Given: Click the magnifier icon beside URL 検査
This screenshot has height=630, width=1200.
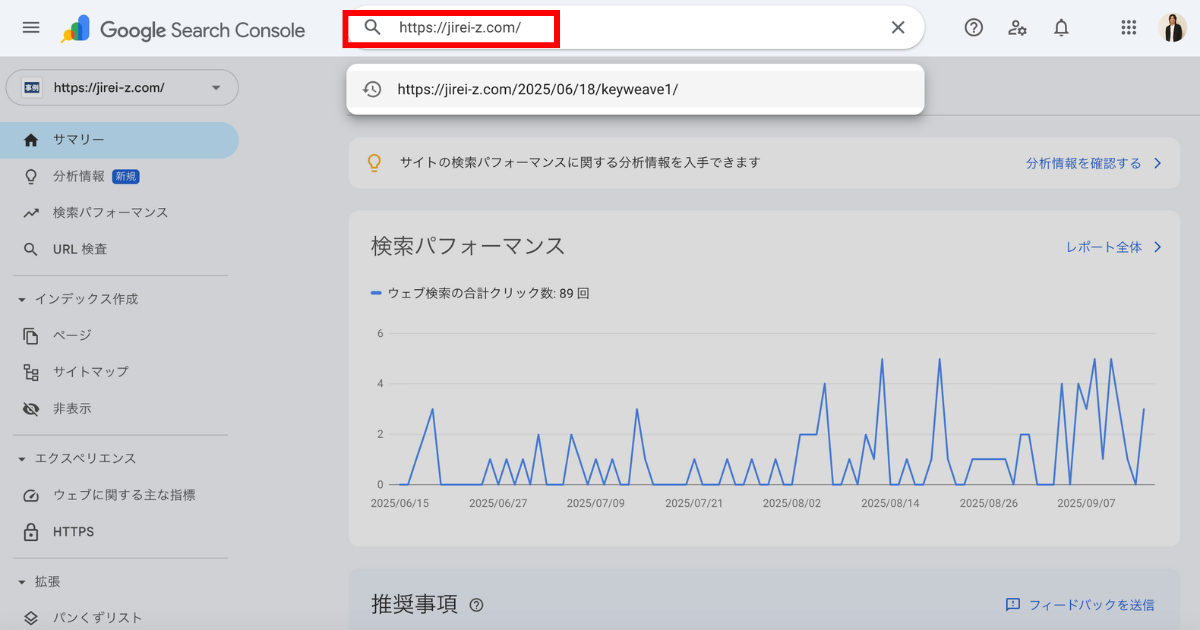Looking at the screenshot, I should [31, 249].
